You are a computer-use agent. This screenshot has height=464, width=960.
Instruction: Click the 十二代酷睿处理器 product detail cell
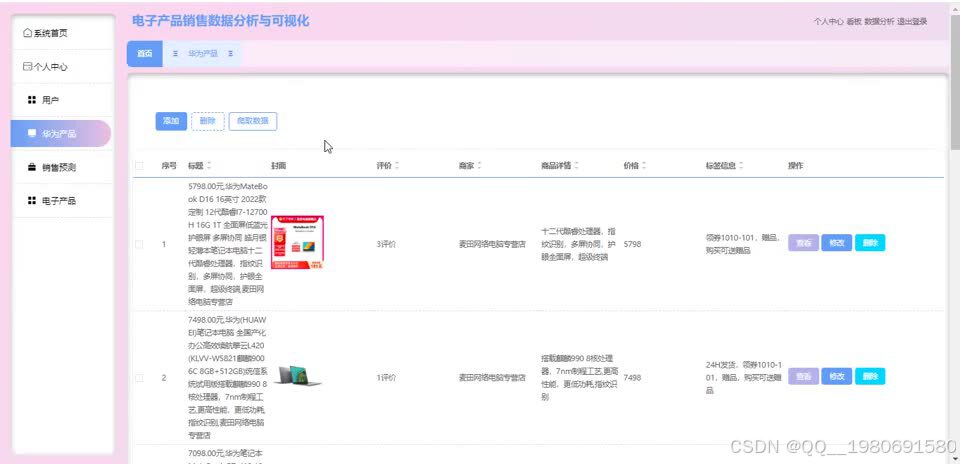coord(579,244)
